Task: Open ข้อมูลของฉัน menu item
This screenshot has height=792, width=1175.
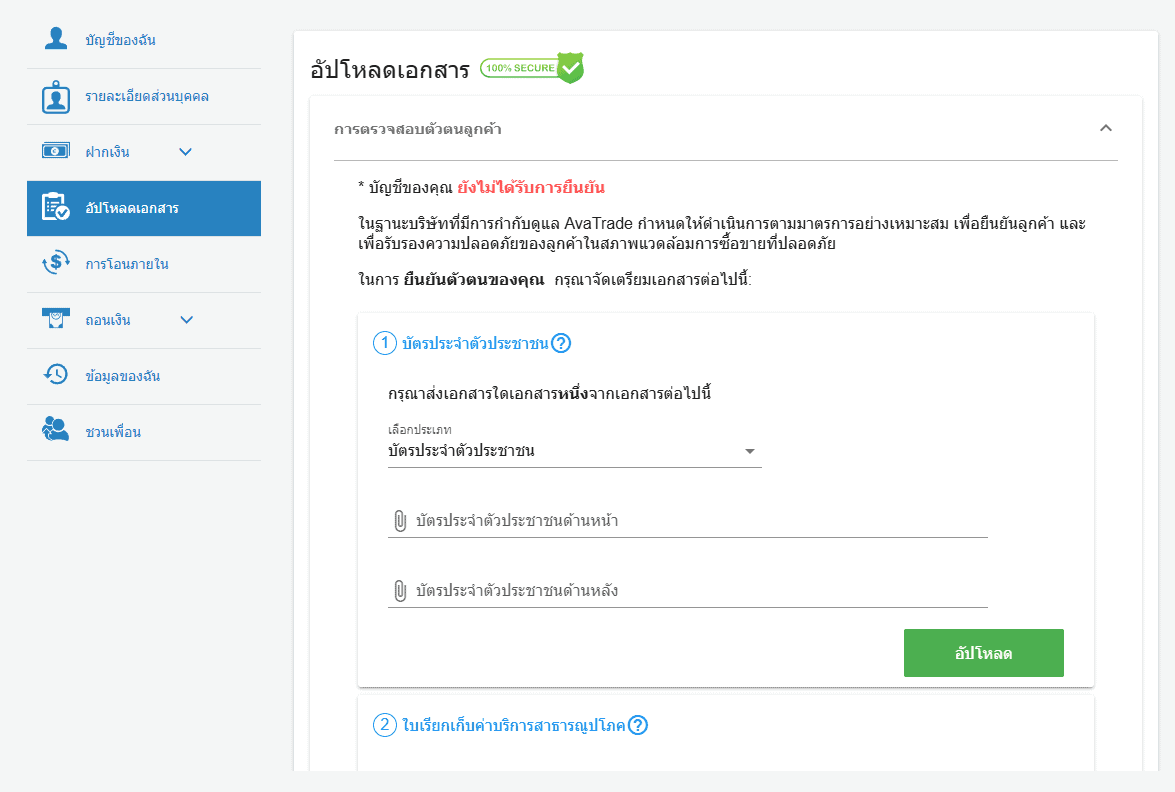Action: (144, 376)
